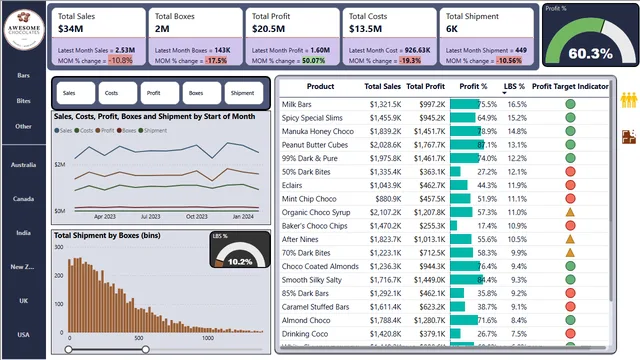Click green indicator for Peanut Butter Cubes
Screen dimensions: 640x360
click(570, 144)
